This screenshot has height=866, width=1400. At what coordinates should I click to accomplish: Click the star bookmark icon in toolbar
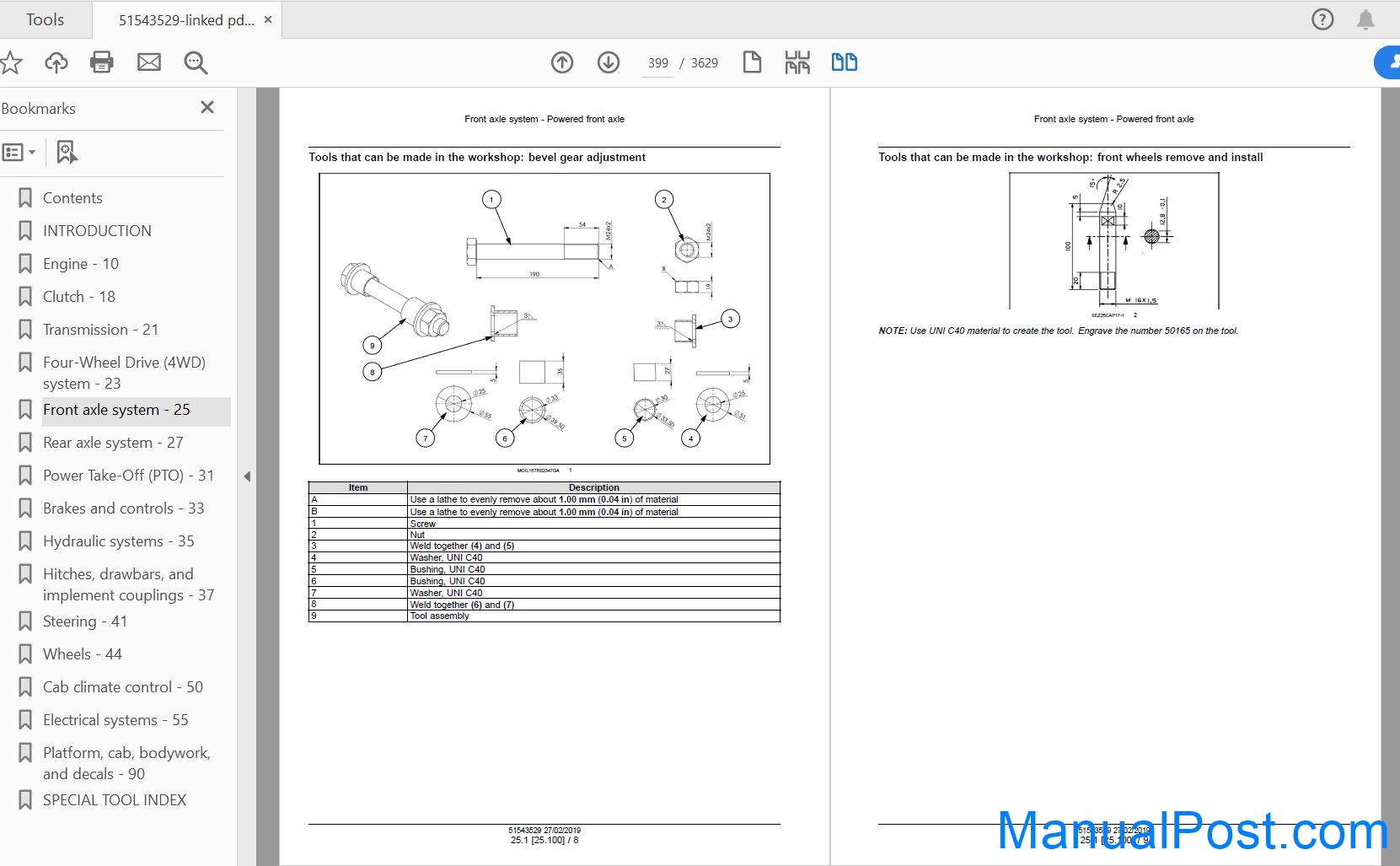[10, 62]
